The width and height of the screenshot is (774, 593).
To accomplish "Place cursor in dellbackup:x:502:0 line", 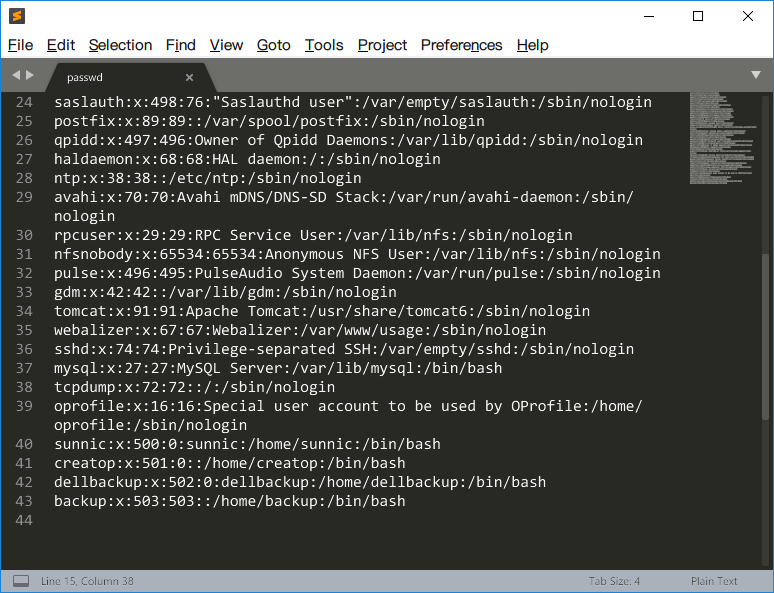I will click(300, 482).
